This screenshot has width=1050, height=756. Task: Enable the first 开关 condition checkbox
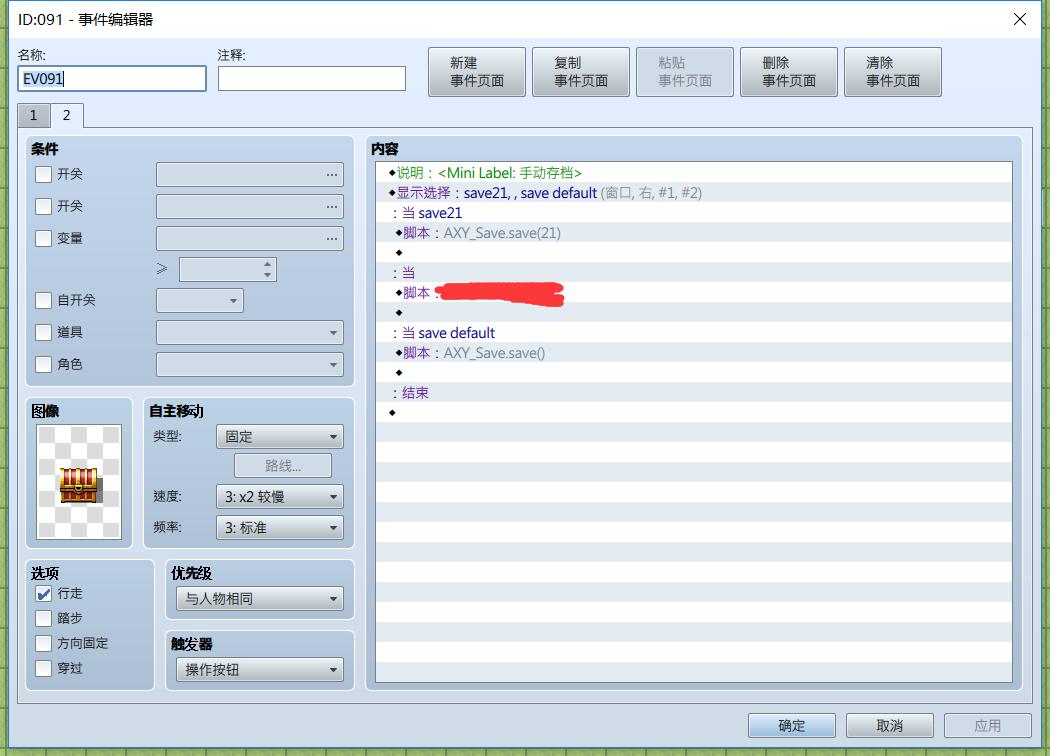point(44,174)
